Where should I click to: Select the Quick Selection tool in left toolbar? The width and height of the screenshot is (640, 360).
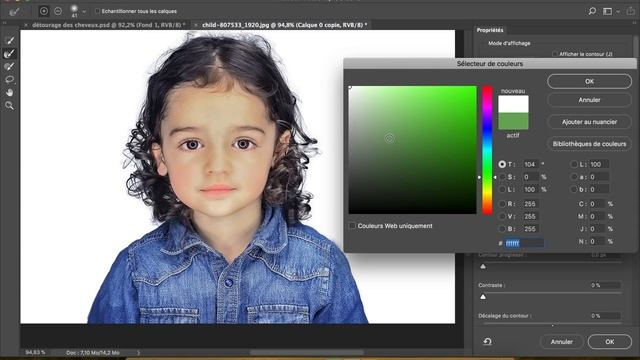[x=9, y=40]
